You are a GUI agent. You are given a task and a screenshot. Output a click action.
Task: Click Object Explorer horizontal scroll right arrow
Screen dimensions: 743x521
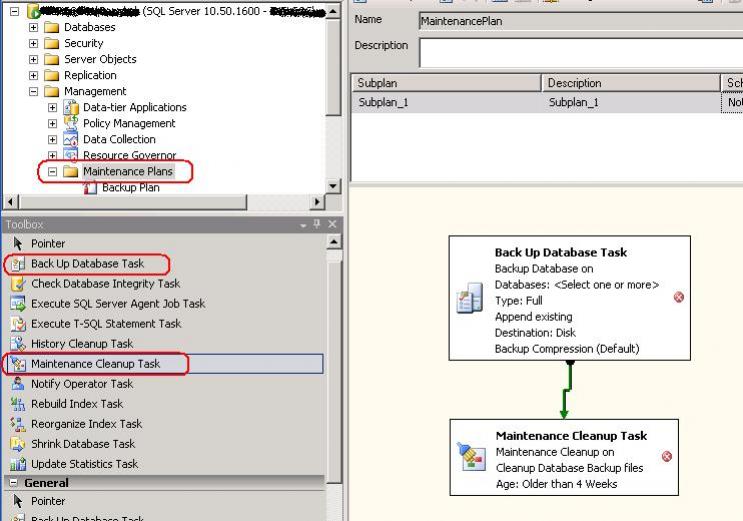(317, 202)
